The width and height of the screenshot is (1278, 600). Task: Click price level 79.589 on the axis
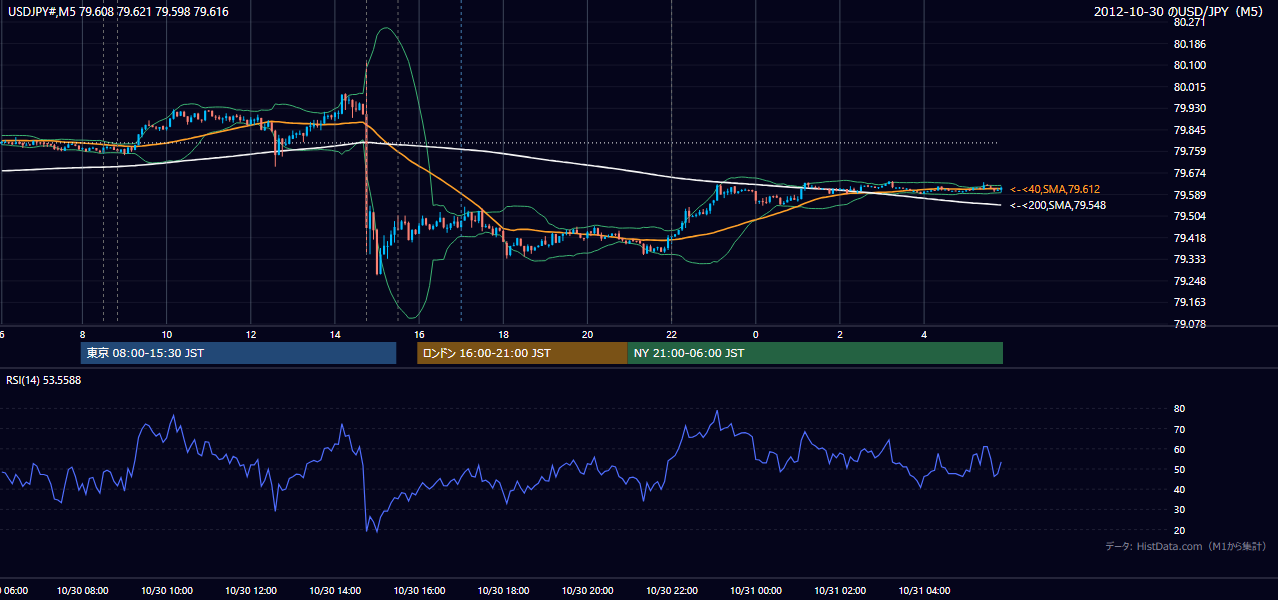(1190, 195)
